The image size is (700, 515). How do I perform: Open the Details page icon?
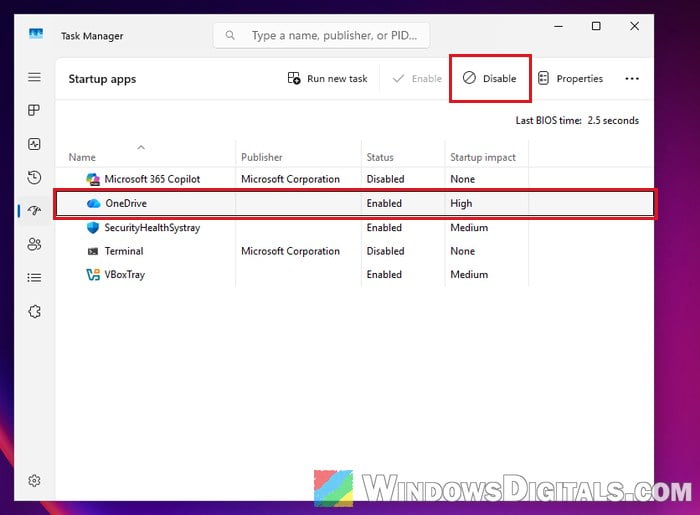click(x=34, y=278)
